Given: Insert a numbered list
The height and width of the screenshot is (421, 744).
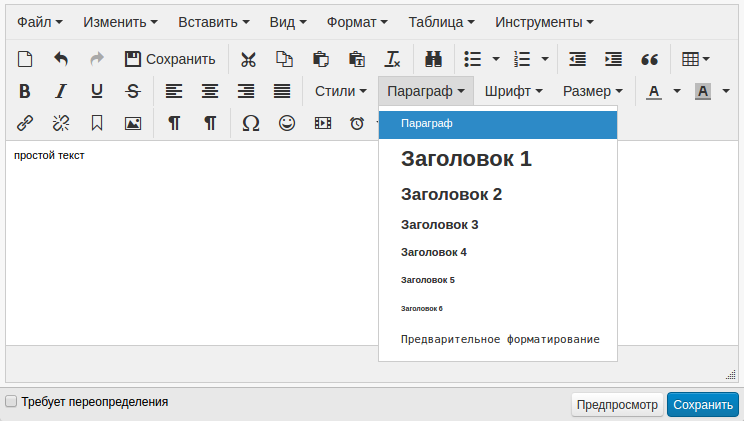Looking at the screenshot, I should click(x=522, y=59).
